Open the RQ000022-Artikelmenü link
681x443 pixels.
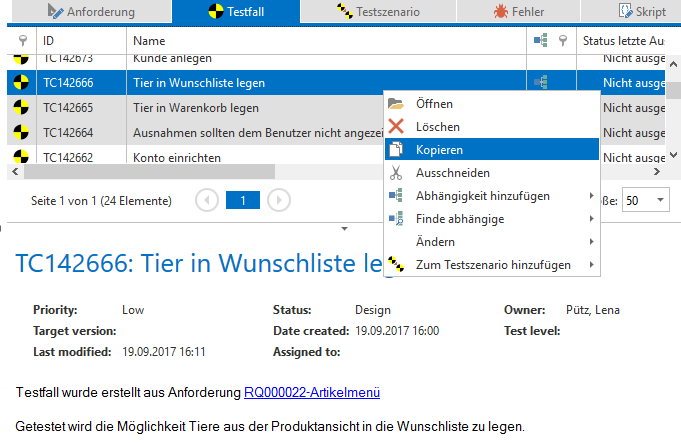click(312, 393)
